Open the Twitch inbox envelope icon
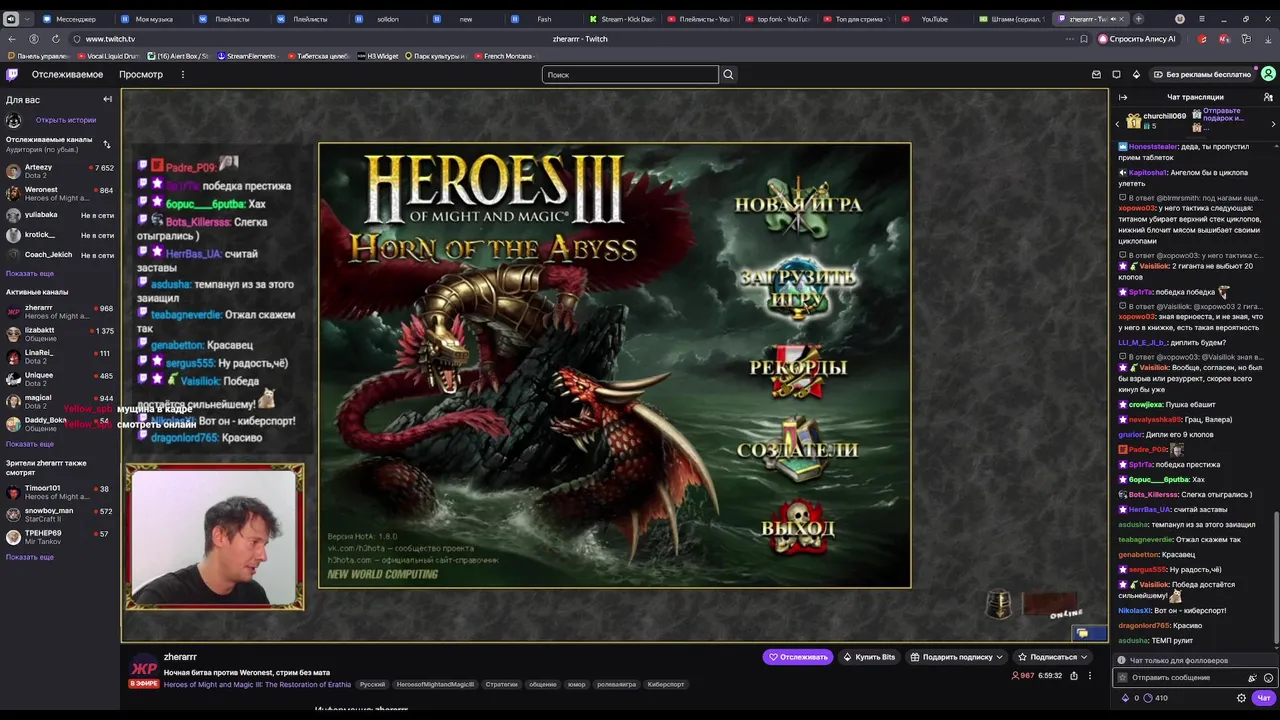Image resolution: width=1280 pixels, height=720 pixels. click(1096, 74)
